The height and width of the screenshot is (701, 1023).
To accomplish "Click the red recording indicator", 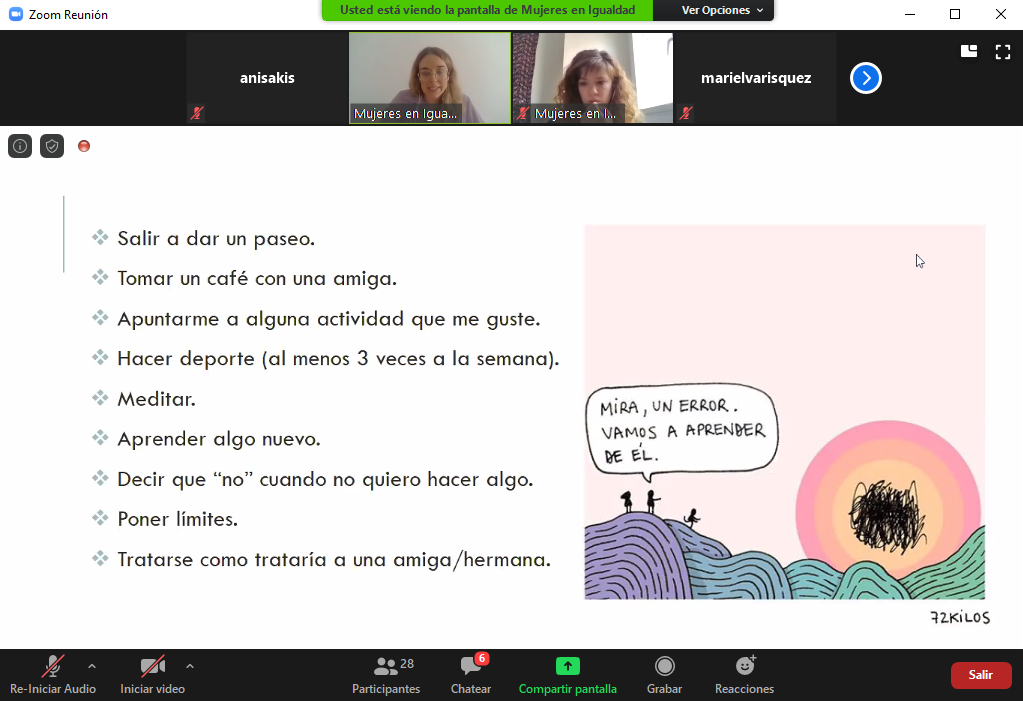I will tap(84, 146).
